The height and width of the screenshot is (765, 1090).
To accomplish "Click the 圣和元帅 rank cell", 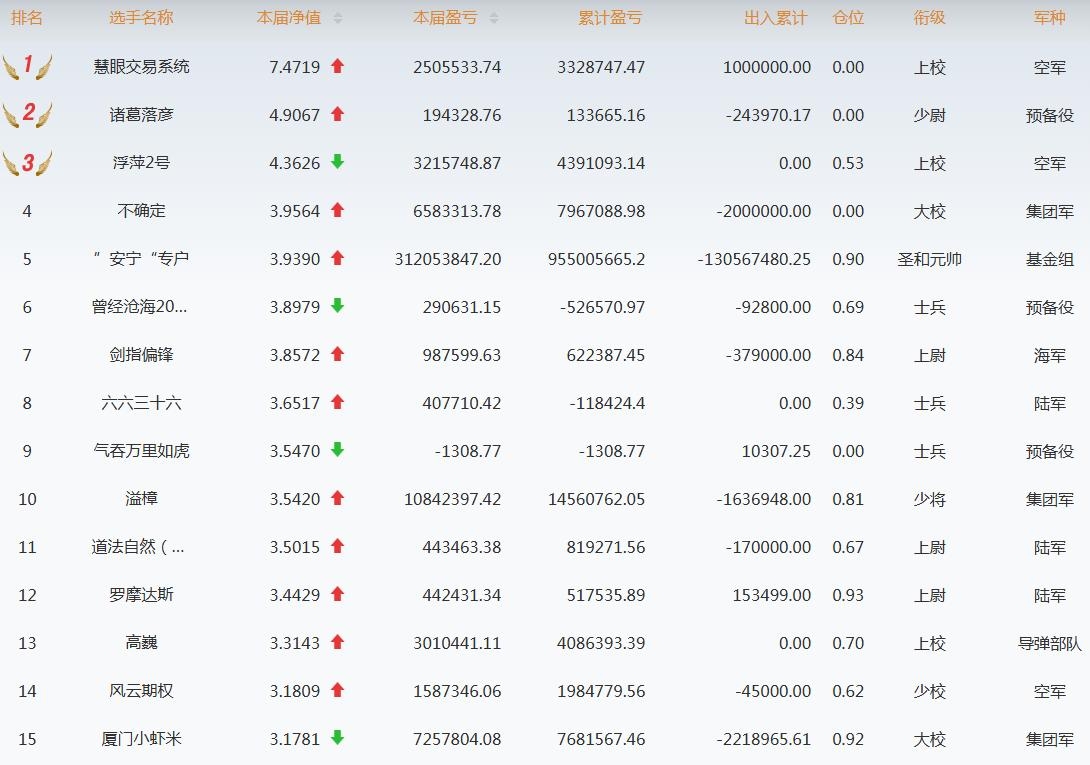I will 929,259.
